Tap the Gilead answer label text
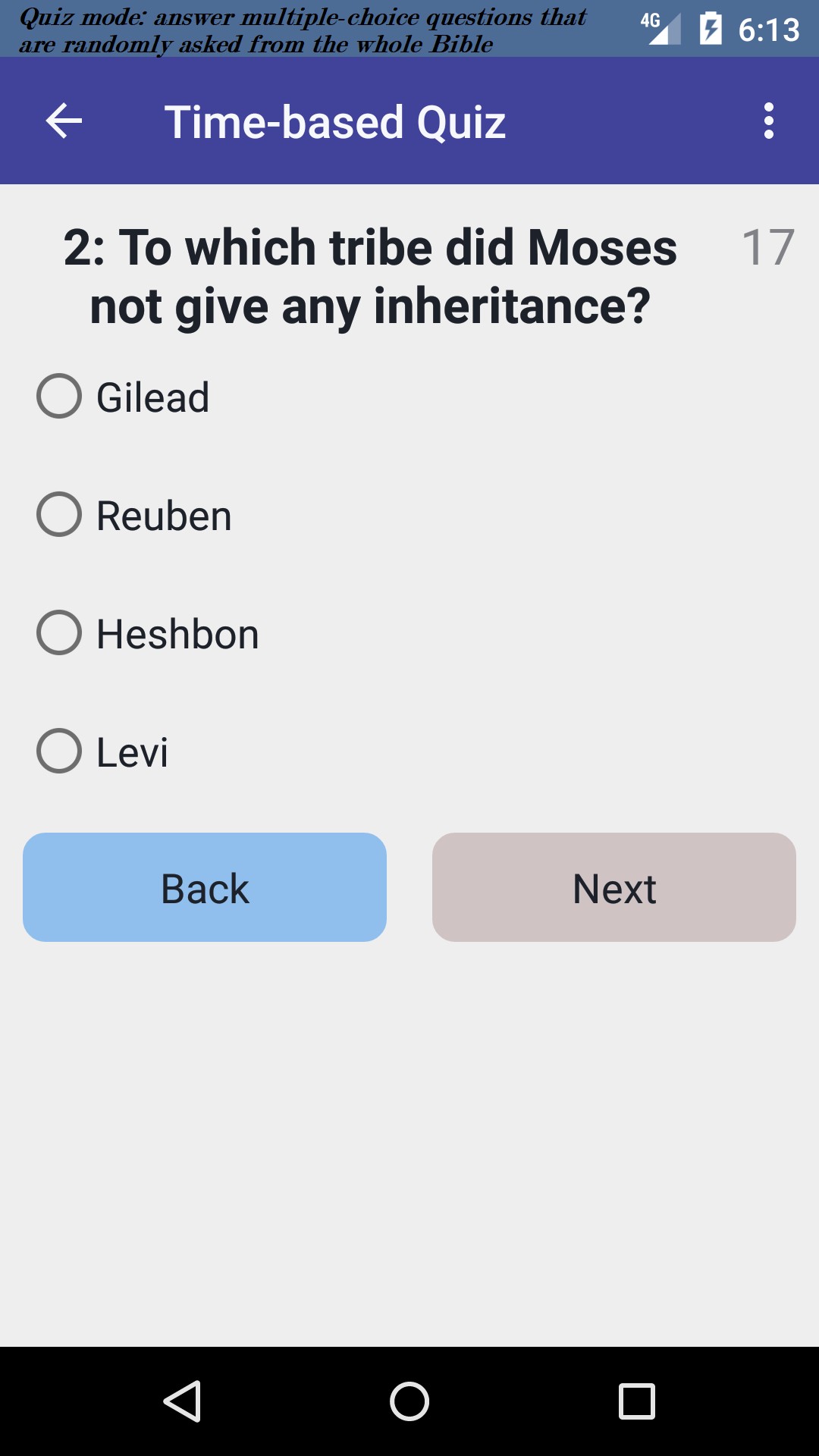The width and height of the screenshot is (819, 1456). tap(153, 397)
